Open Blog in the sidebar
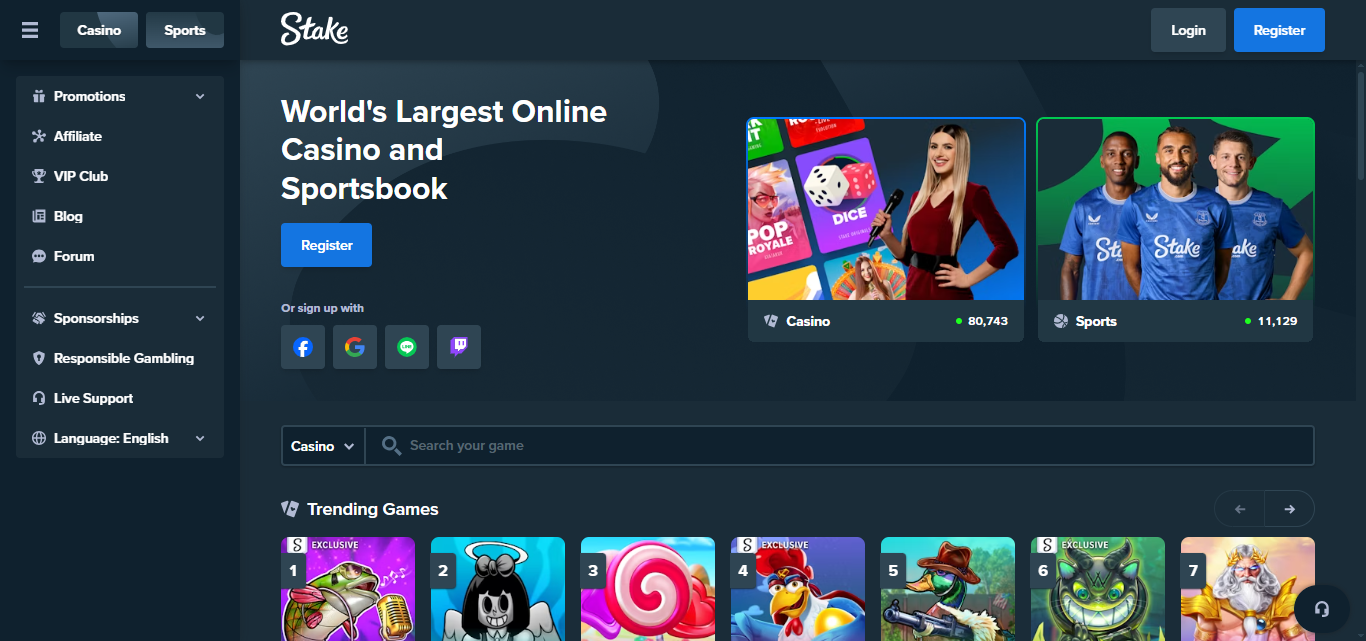Viewport: 1366px width, 641px height. tap(120, 216)
